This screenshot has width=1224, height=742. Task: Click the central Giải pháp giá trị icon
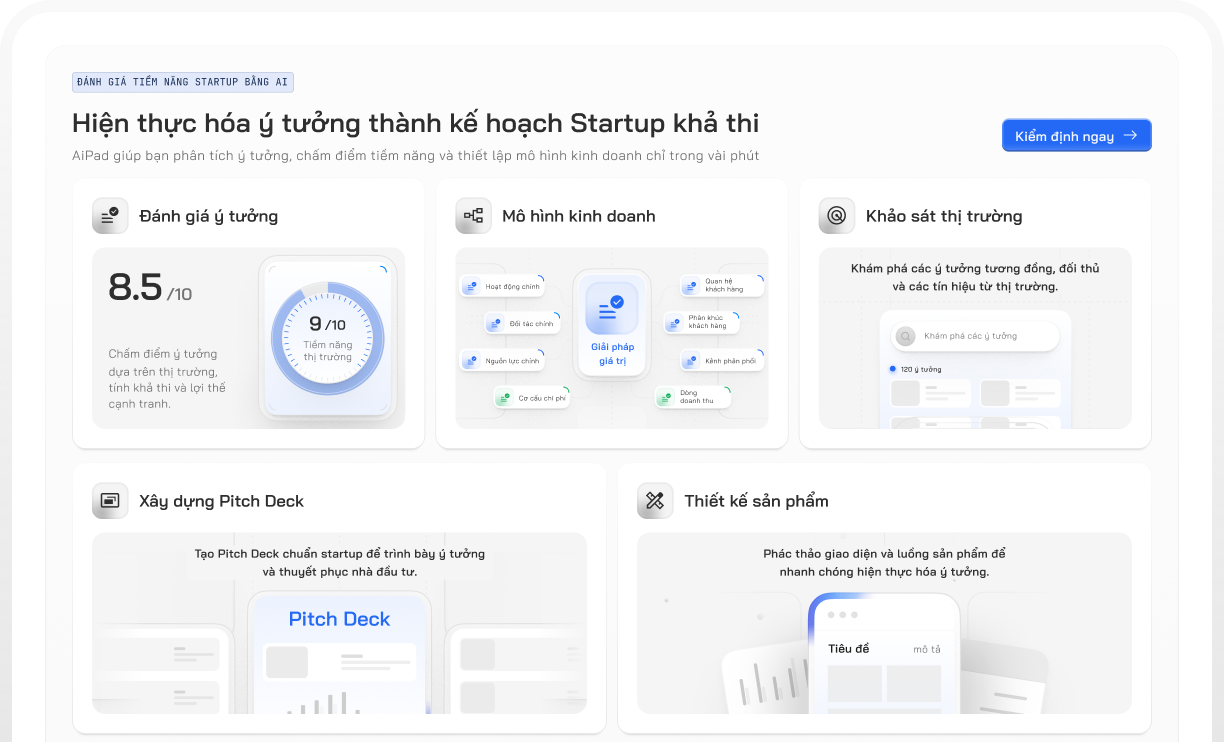[612, 307]
